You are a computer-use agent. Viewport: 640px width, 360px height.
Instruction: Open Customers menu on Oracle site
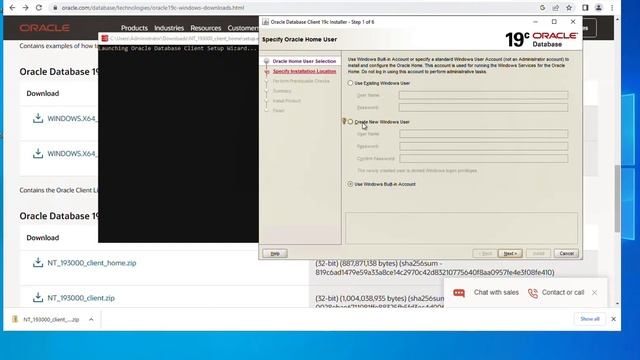[243, 28]
